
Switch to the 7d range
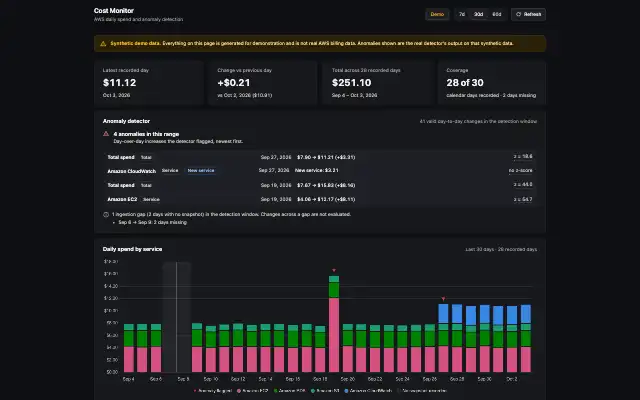[x=462, y=14]
